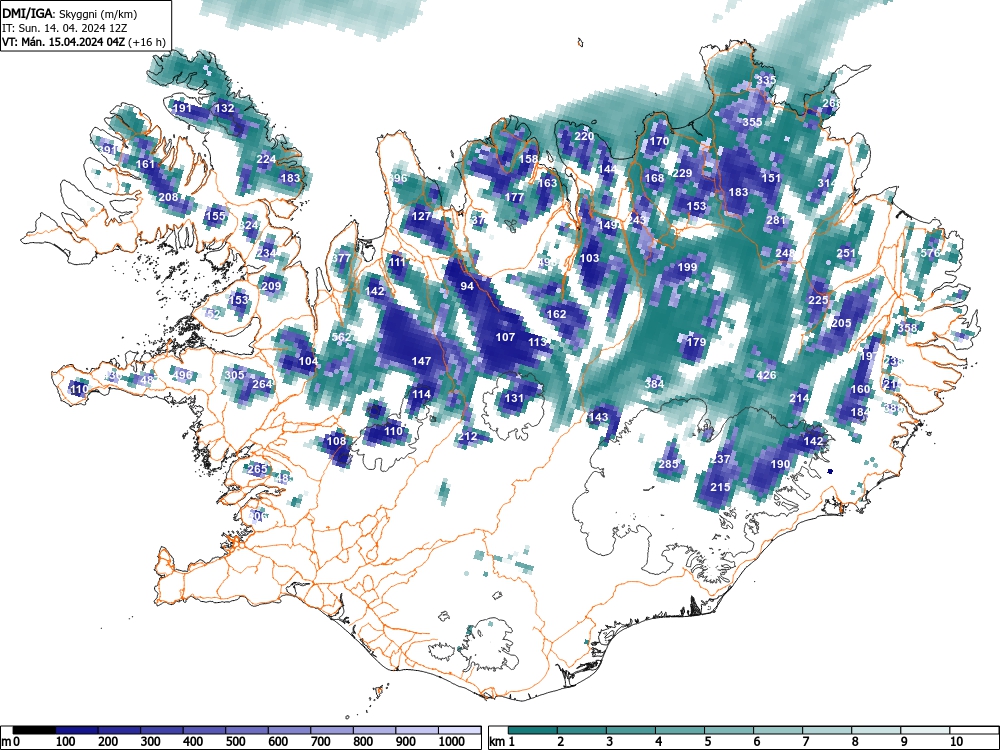Click the 251 visibility value
The image size is (1000, 750).
click(x=846, y=253)
